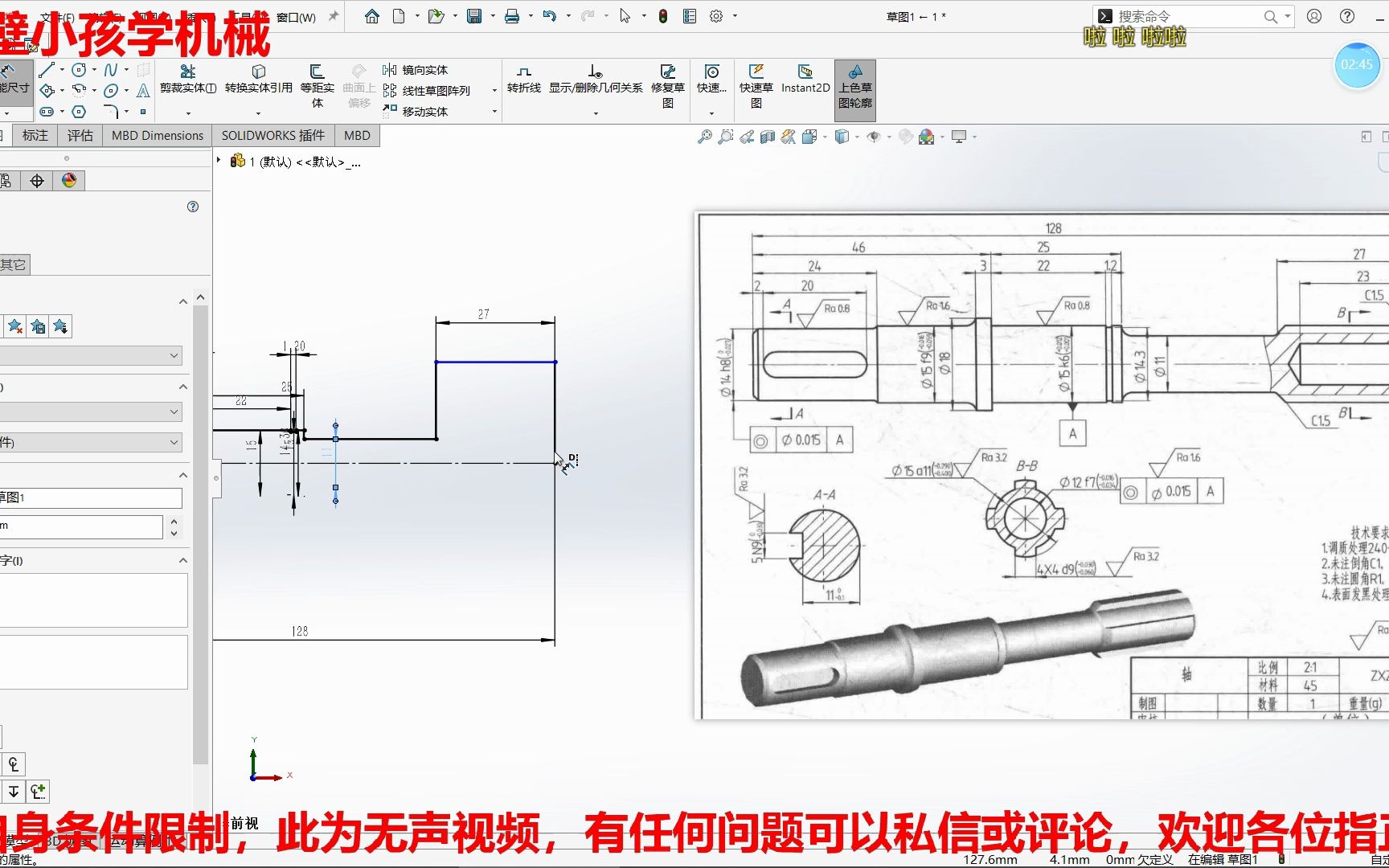Collapse the dimension text 字(I) section

(x=183, y=560)
